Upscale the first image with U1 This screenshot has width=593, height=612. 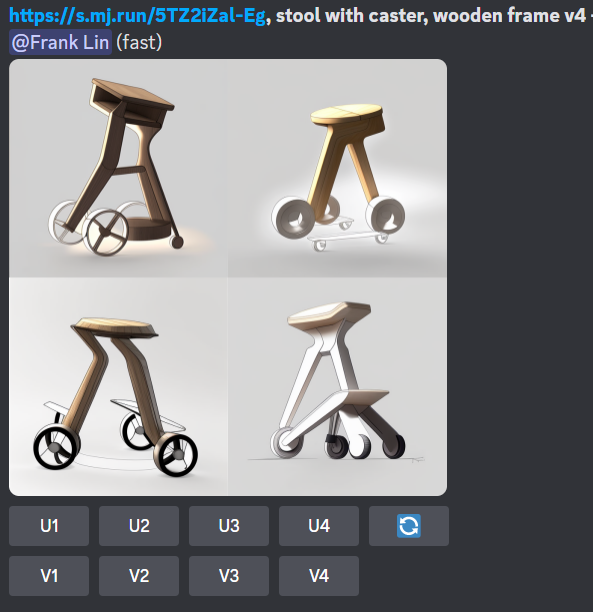pyautogui.click(x=49, y=526)
